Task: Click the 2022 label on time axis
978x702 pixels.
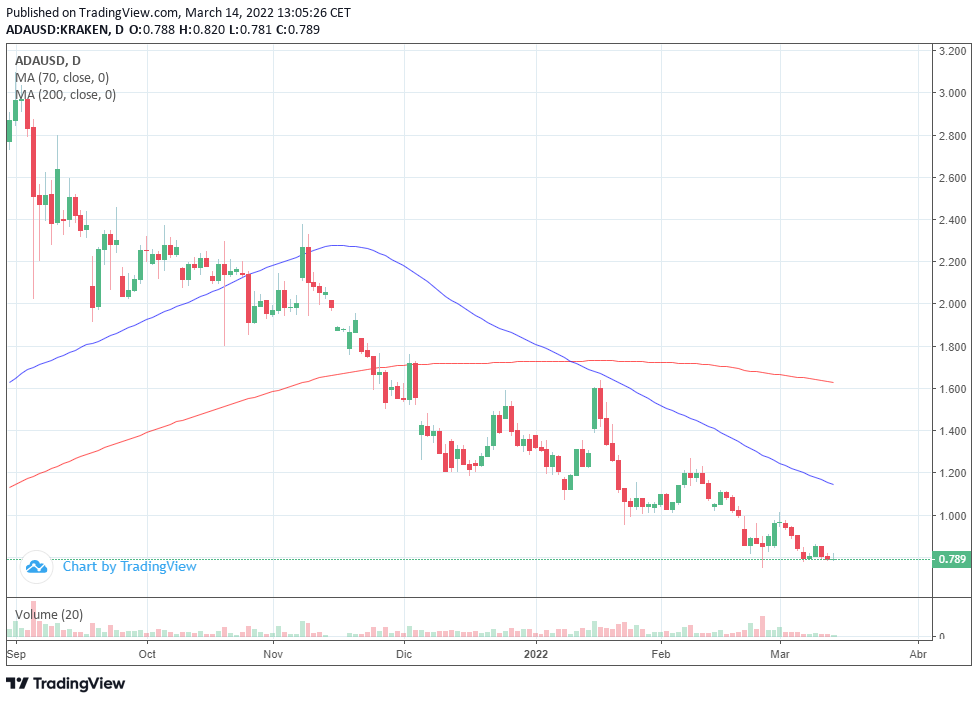Action: 536,654
